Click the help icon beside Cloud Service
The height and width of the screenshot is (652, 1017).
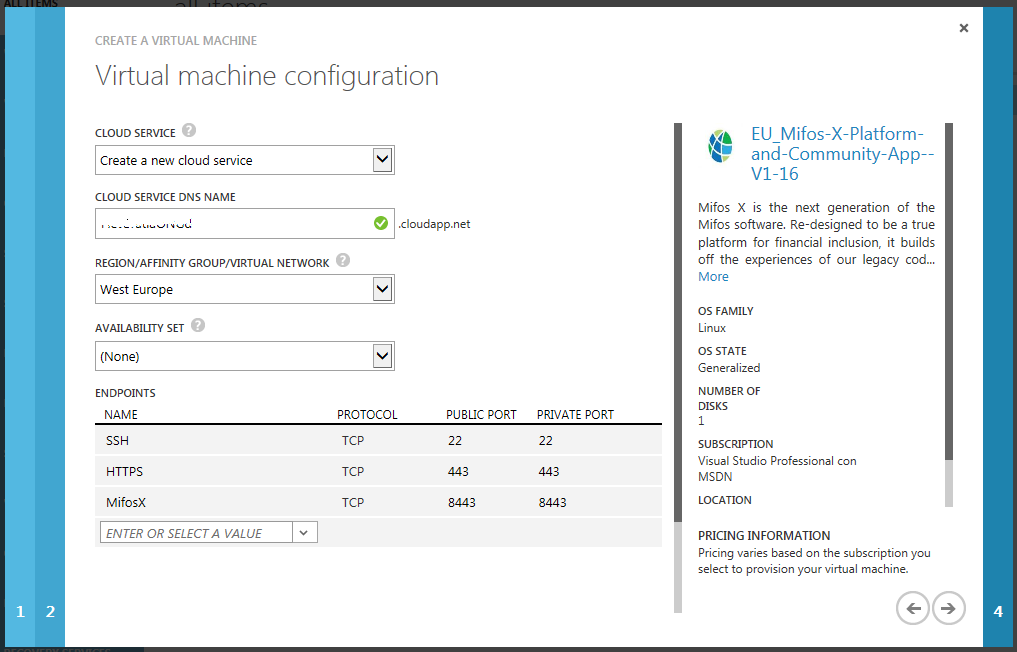pos(189,131)
